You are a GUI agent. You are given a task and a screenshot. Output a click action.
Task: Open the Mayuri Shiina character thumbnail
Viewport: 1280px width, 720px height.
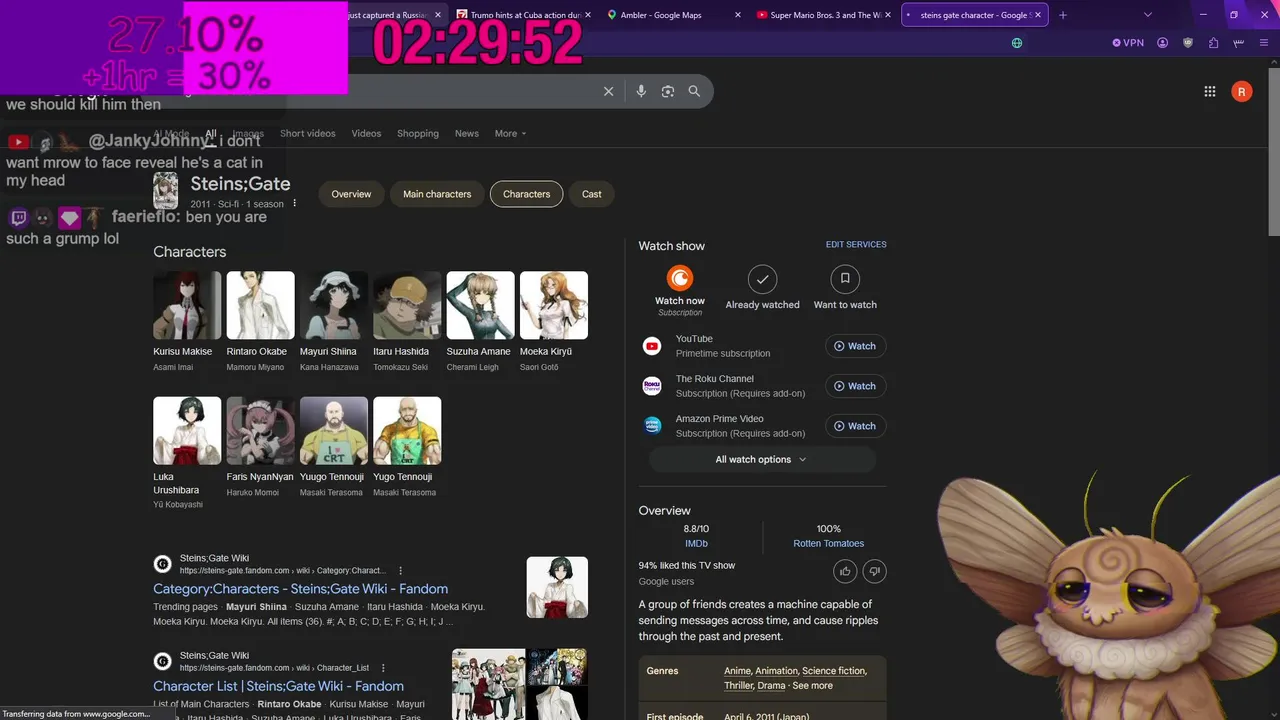pos(334,305)
